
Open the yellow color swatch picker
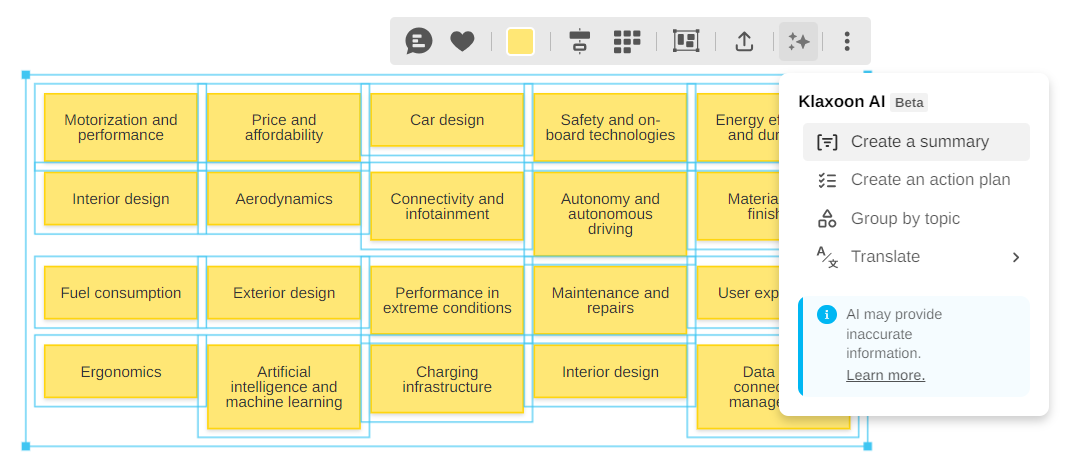click(x=520, y=41)
